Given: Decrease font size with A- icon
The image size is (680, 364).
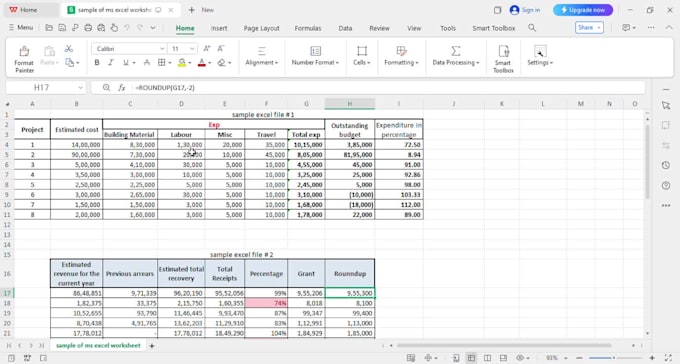Looking at the screenshot, I should coord(220,49).
